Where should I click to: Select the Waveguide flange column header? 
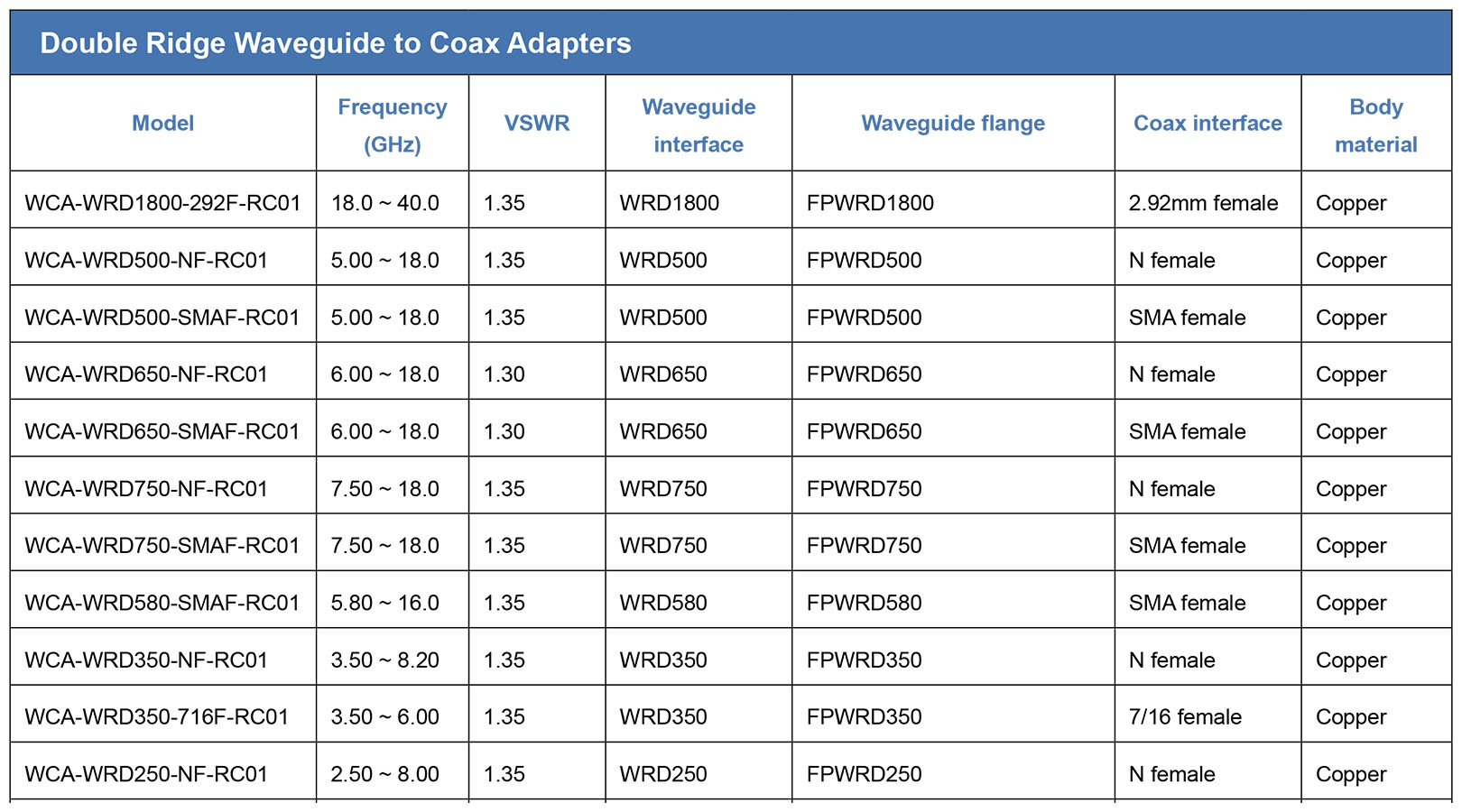tap(953, 124)
